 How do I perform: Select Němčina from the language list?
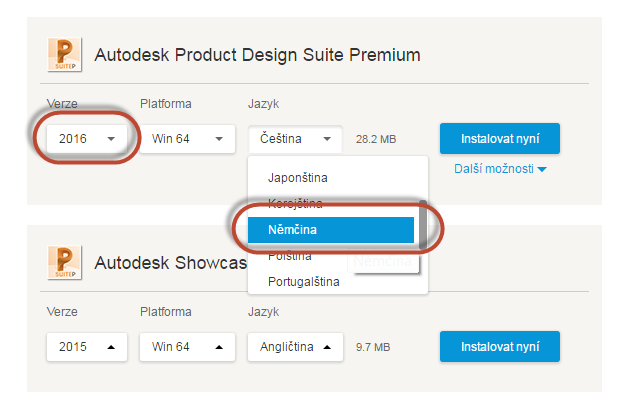(331, 230)
